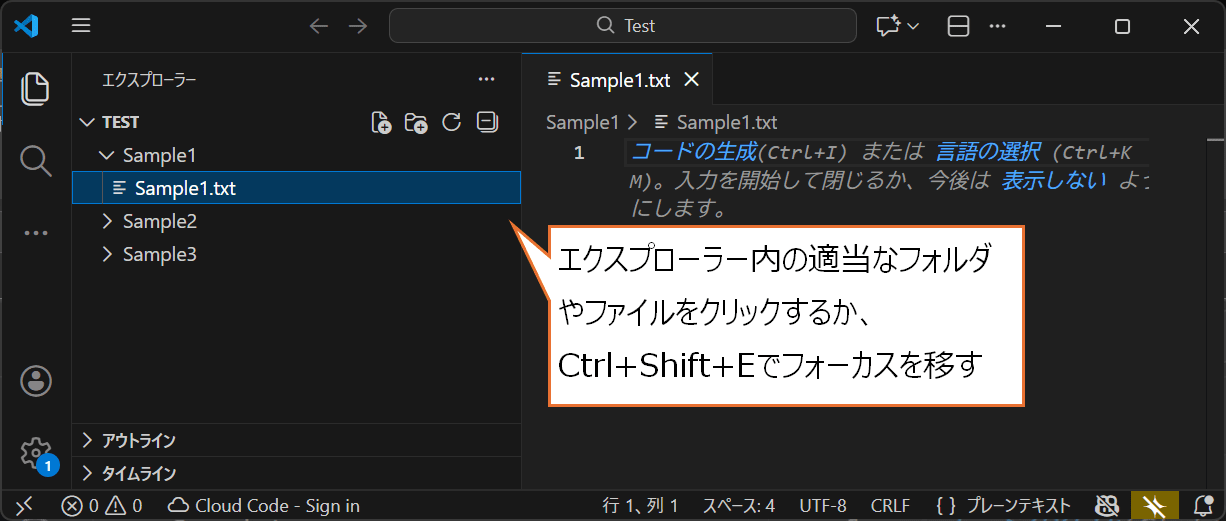This screenshot has height=521, width=1226.
Task: Open Copilot status icon in status bar
Action: pos(1106,505)
